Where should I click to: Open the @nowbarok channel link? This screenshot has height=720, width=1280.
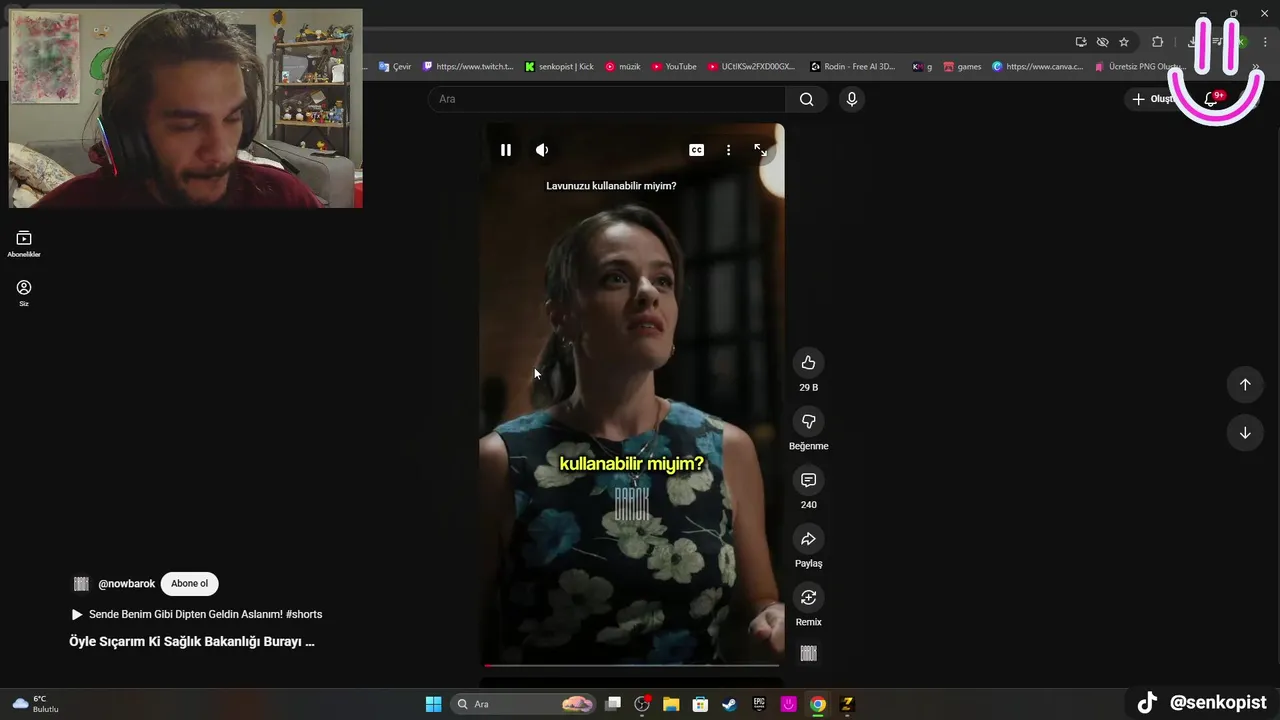(127, 584)
